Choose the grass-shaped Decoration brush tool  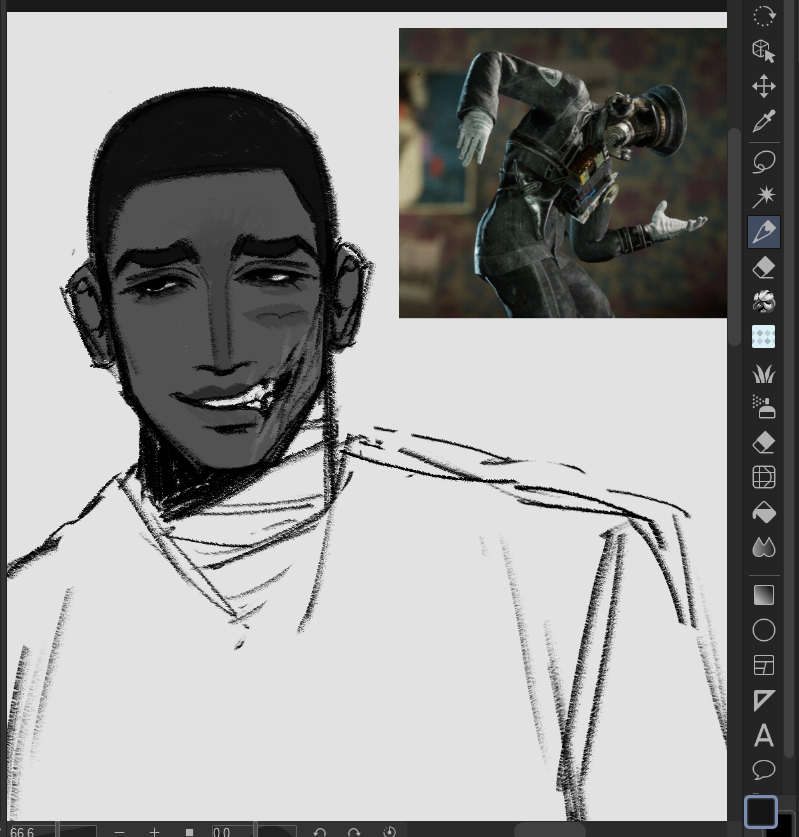(x=764, y=374)
